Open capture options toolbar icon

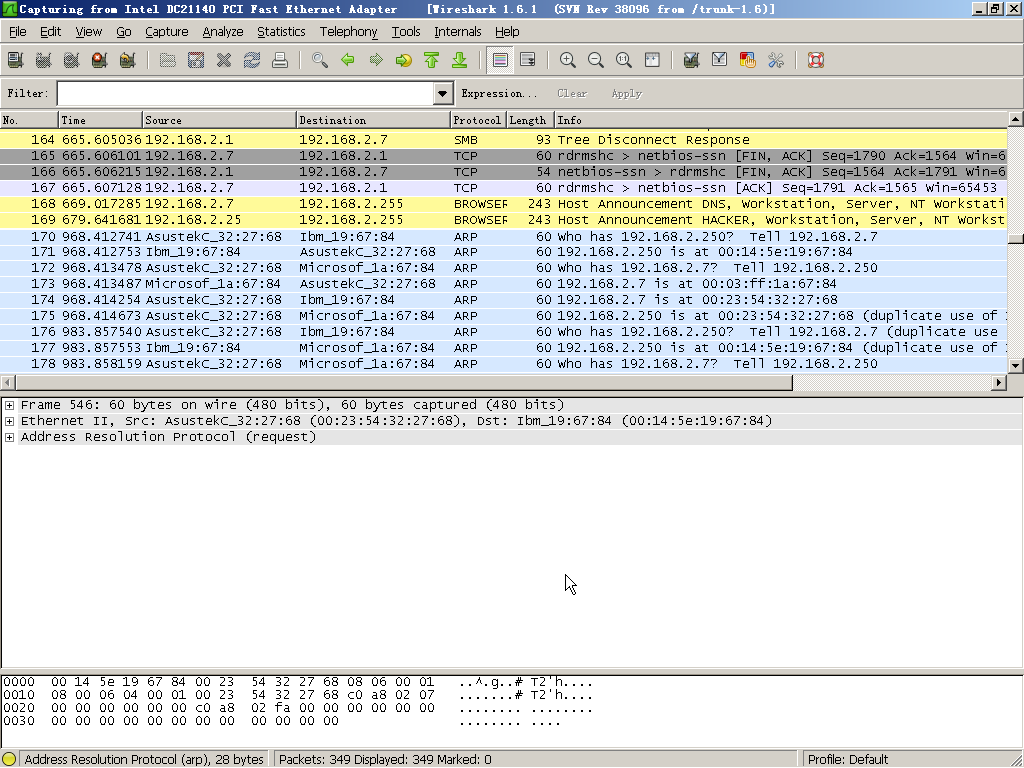click(x=43, y=60)
